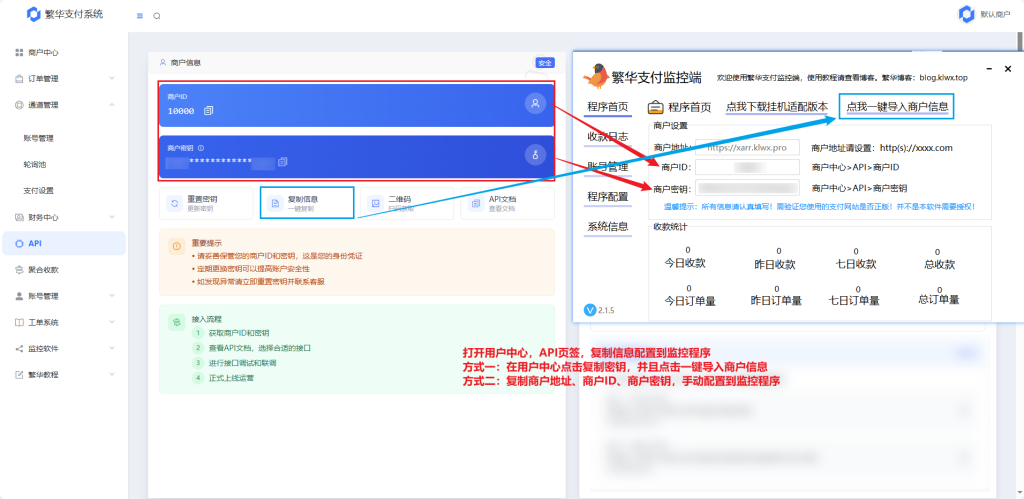This screenshot has width=1024, height=499.
Task: Click the 商户ID input field in monitor window
Action: [747, 167]
